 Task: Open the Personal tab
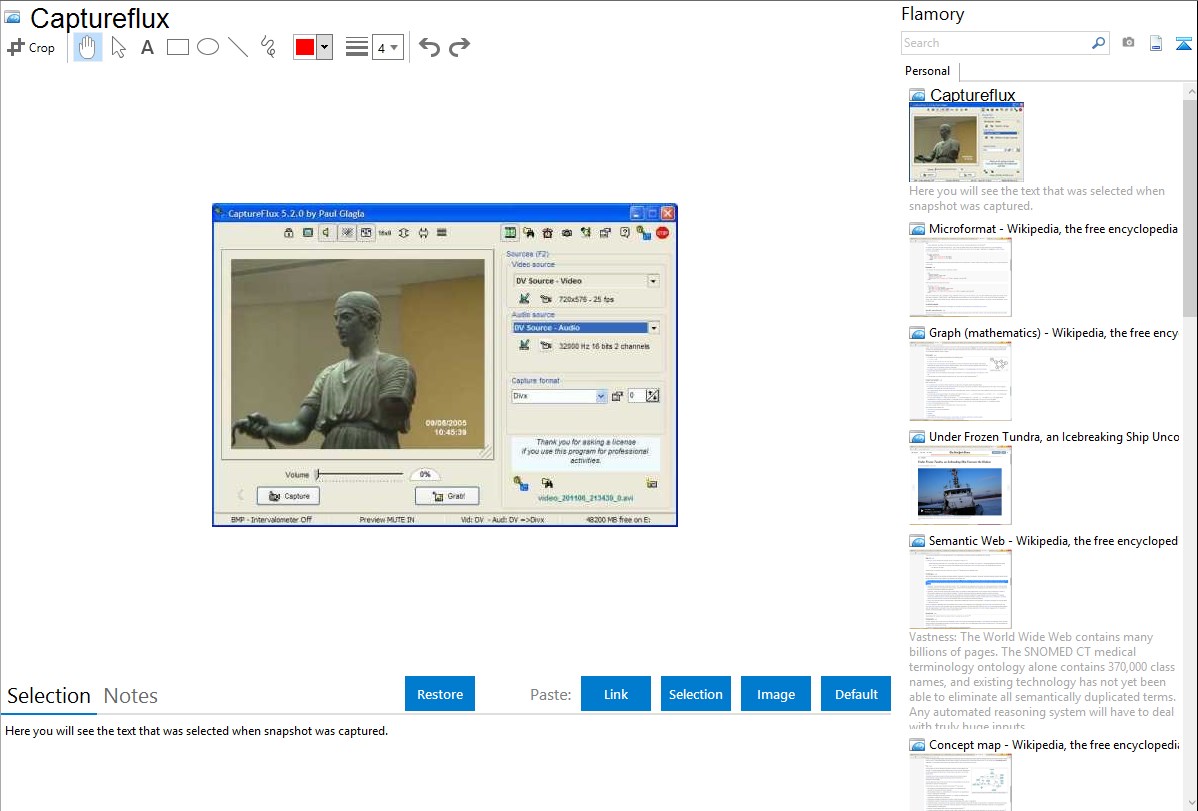click(927, 71)
